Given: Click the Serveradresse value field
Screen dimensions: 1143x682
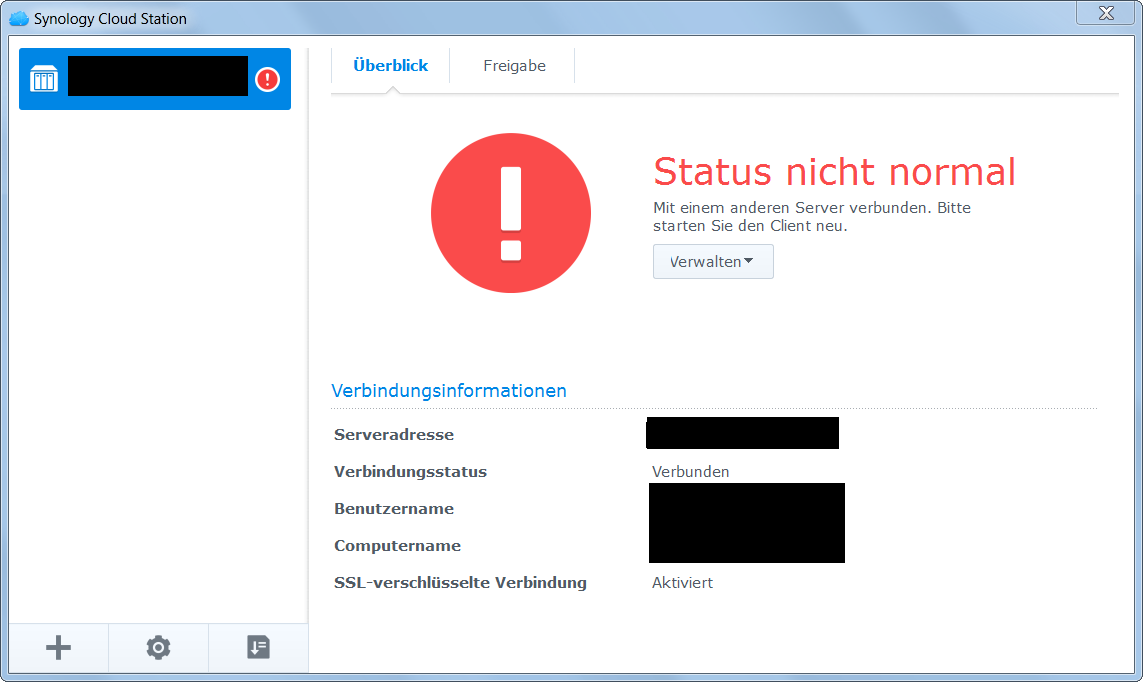Looking at the screenshot, I should coord(742,433).
